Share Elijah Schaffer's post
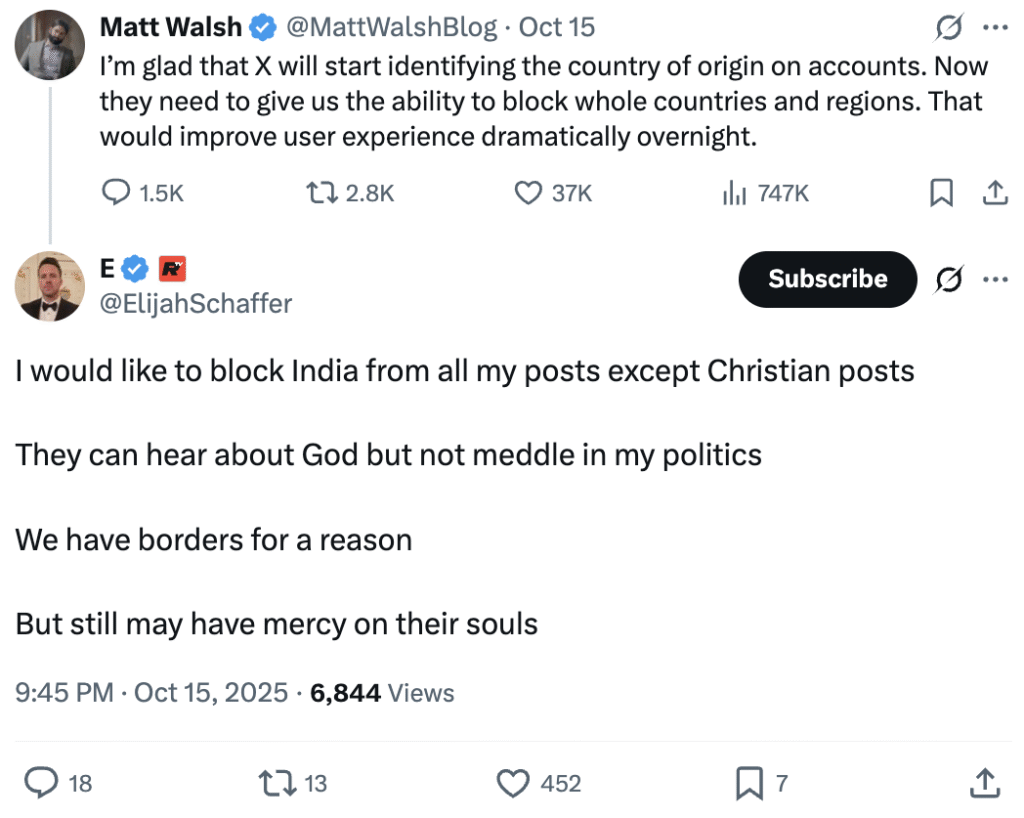Image resolution: width=1024 pixels, height=818 pixels. (x=984, y=783)
